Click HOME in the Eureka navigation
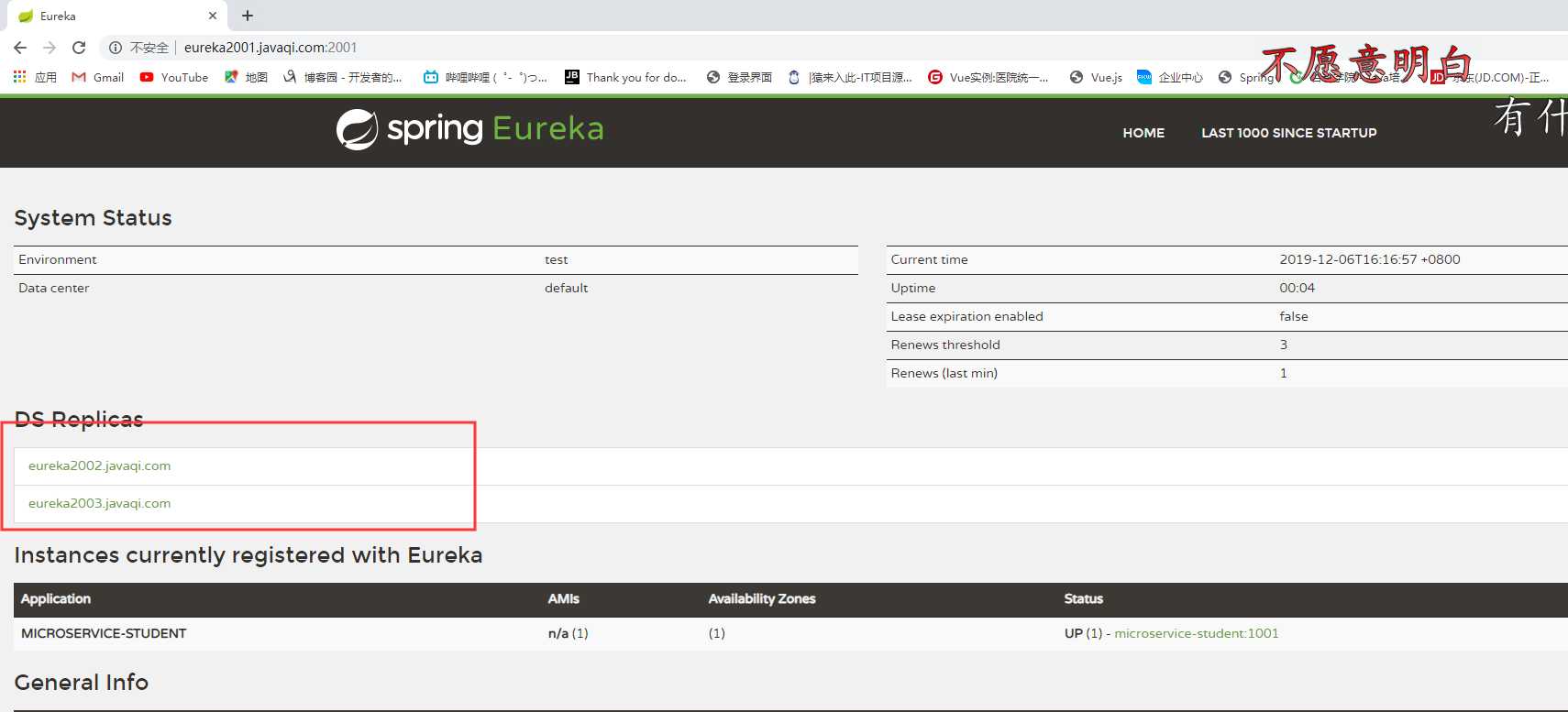 1143,133
